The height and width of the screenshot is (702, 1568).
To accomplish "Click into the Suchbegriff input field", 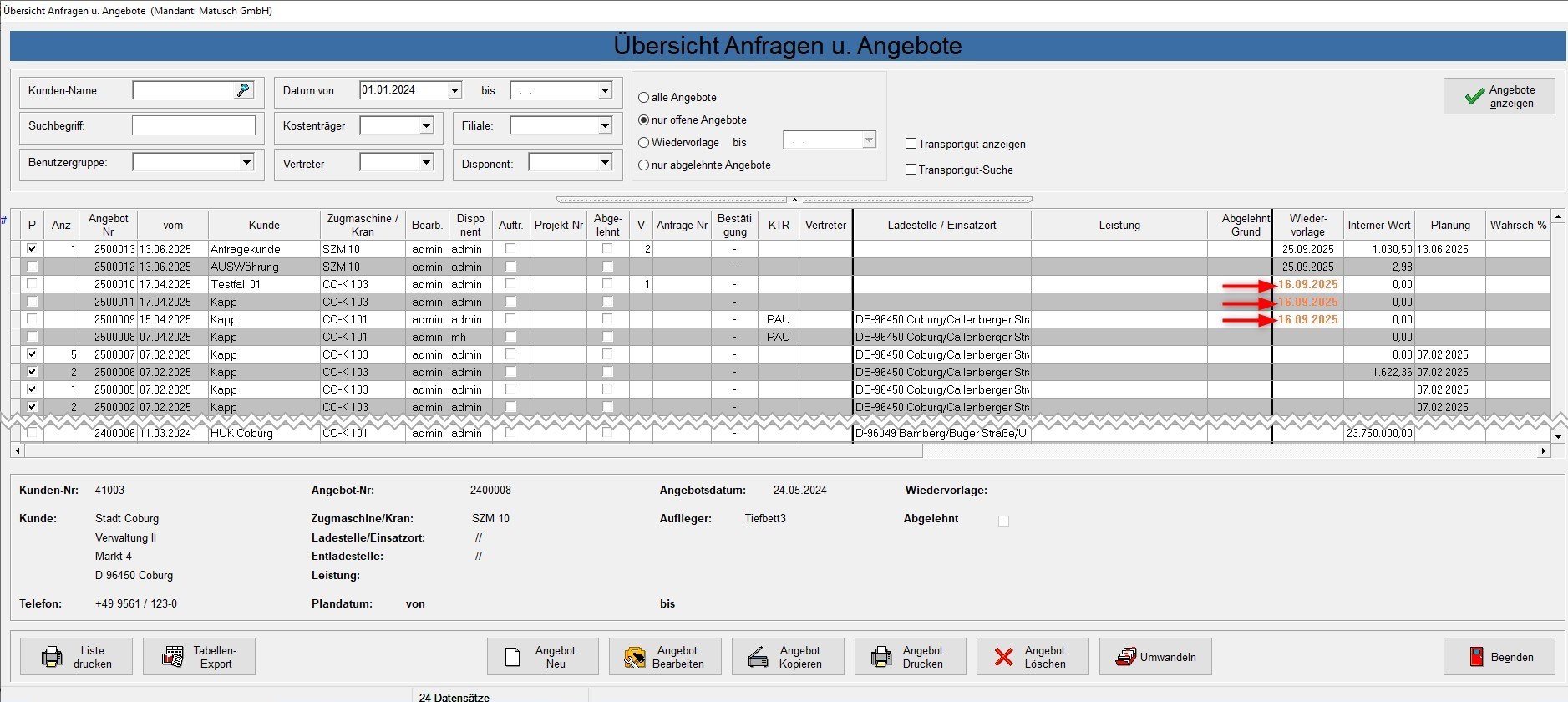I will pyautogui.click(x=194, y=125).
